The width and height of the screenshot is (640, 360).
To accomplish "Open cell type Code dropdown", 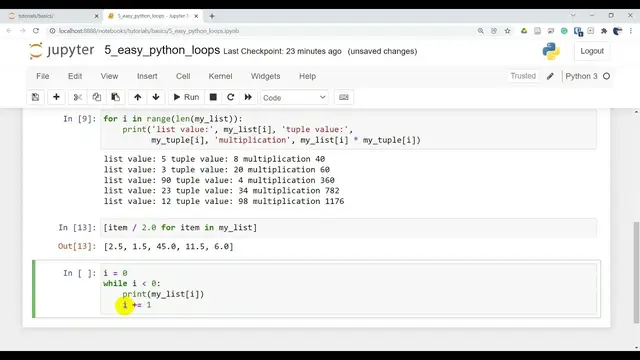I will (294, 98).
